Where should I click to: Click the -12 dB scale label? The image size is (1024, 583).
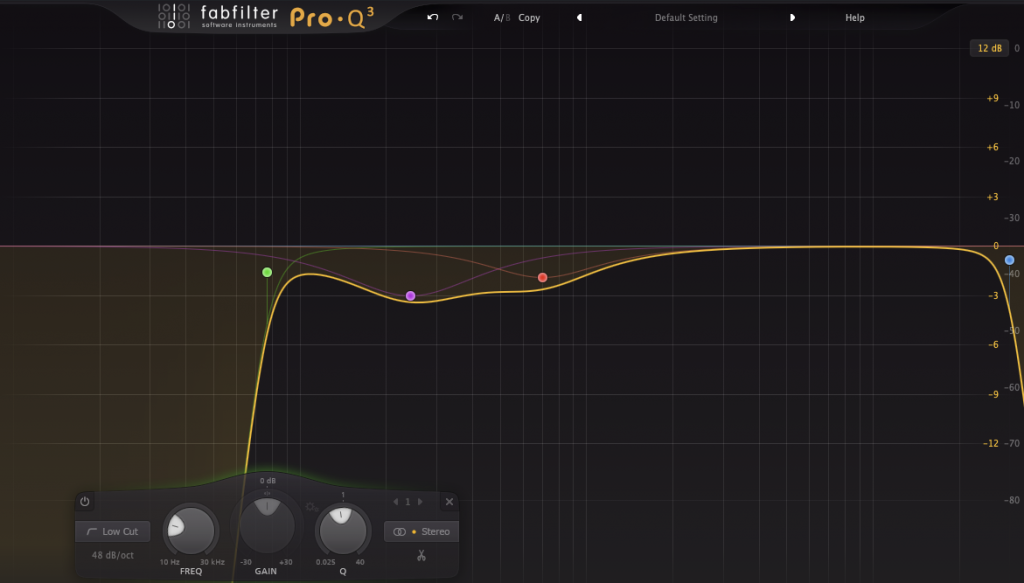[x=991, y=443]
